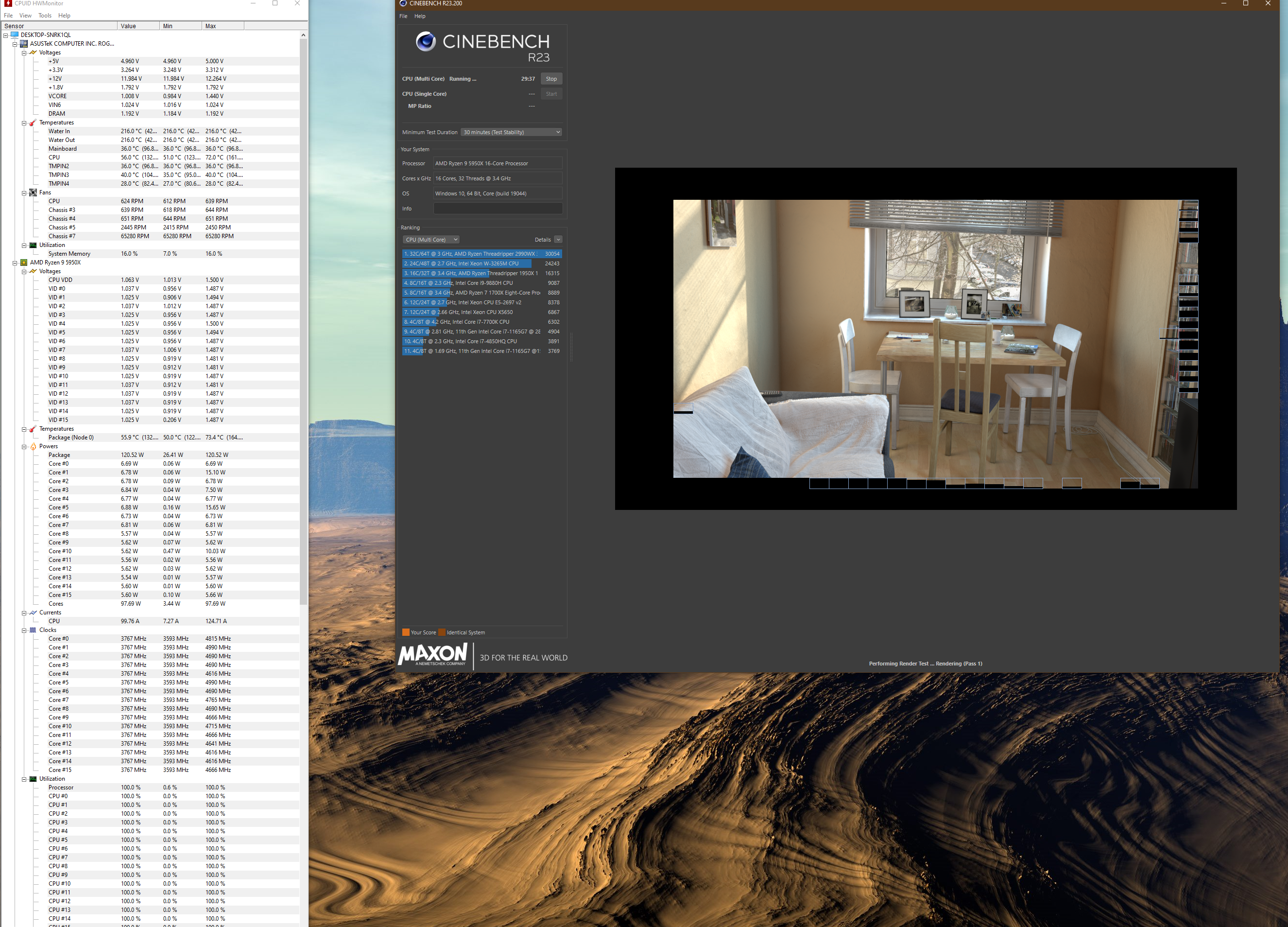Open Cinebench's Help menu
Viewport: 1288px width, 927px height.
[x=420, y=17]
